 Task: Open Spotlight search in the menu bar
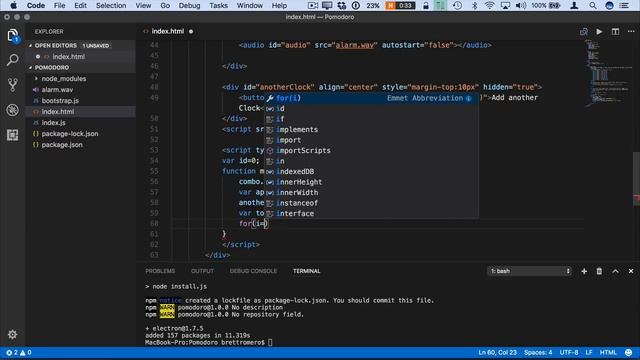coord(593,5)
